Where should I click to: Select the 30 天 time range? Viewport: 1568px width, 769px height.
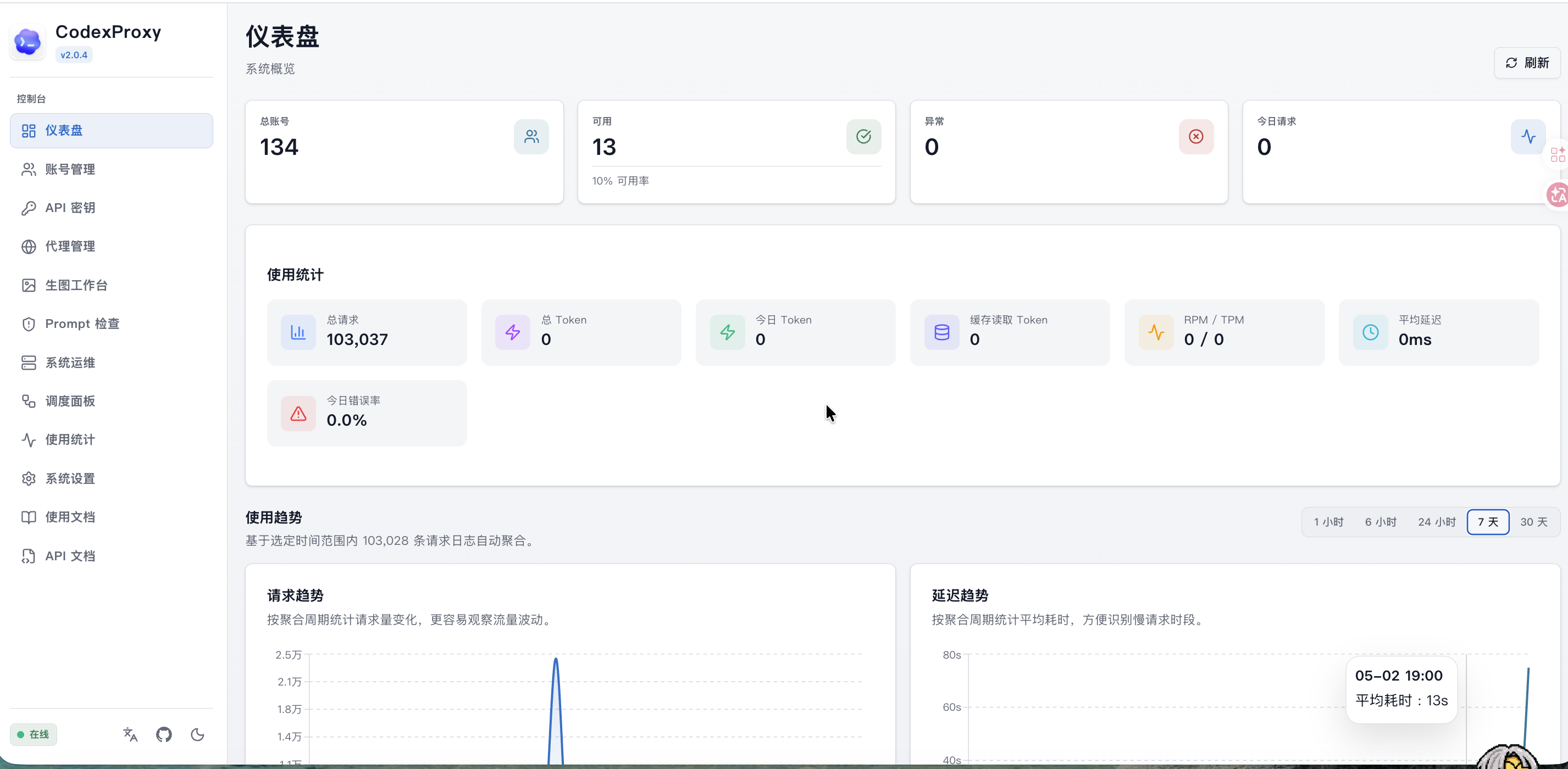coord(1533,522)
